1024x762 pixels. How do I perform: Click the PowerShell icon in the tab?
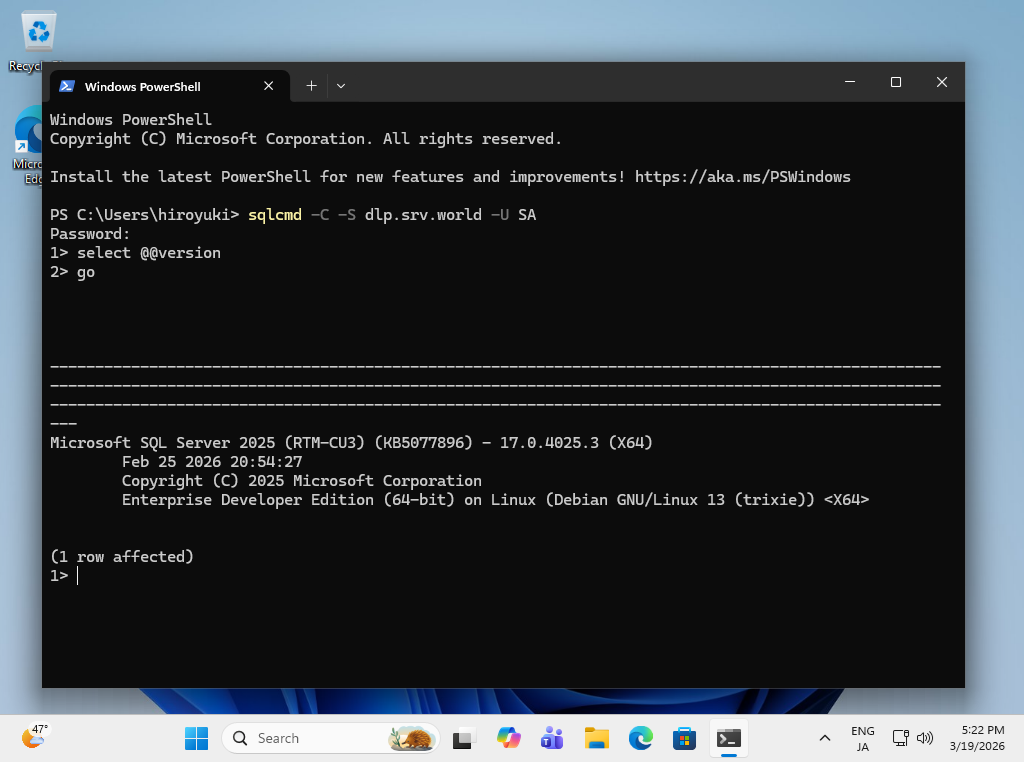[x=67, y=86]
